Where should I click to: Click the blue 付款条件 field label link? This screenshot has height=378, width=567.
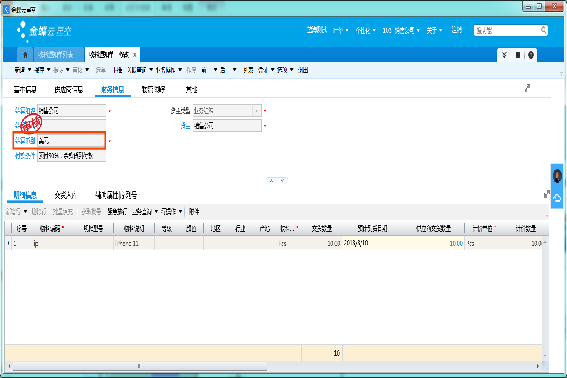point(25,156)
